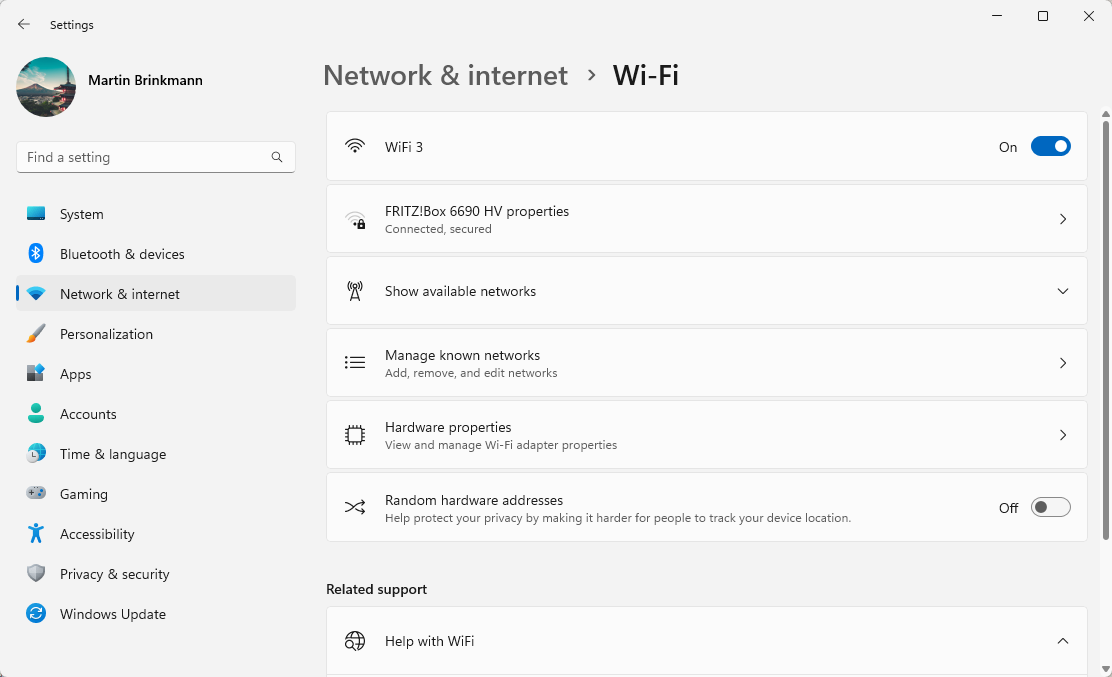
Task: Click the Bluetooth & devices icon
Action: (x=36, y=254)
